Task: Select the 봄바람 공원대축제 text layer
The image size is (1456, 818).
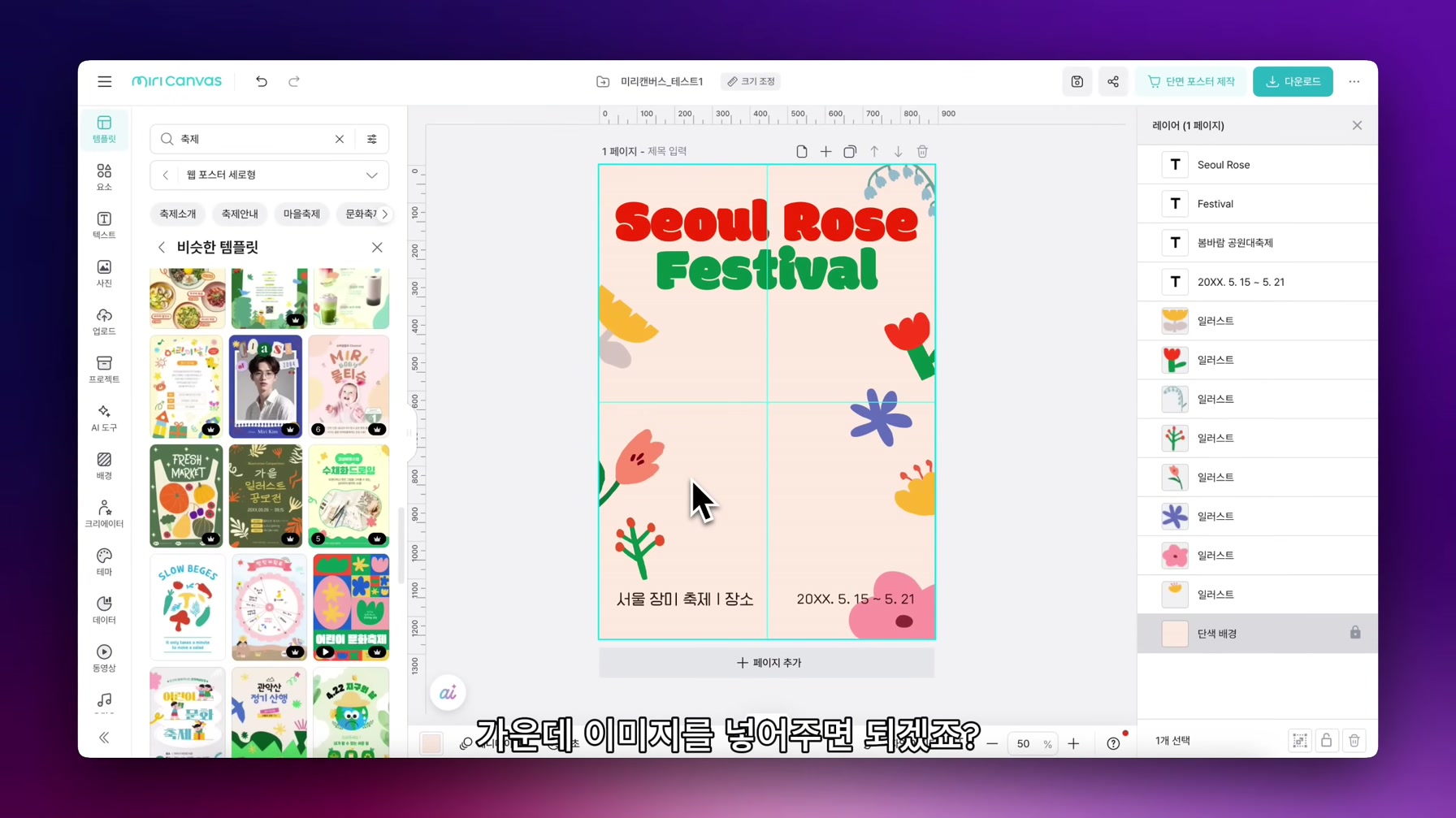Action: coord(1258,243)
